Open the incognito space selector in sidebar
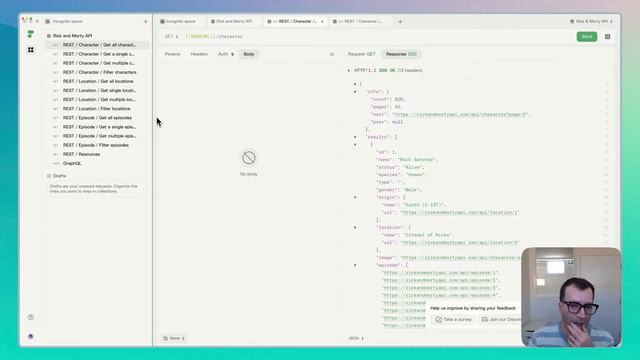Screen dimensions: 640x360 [63, 21]
